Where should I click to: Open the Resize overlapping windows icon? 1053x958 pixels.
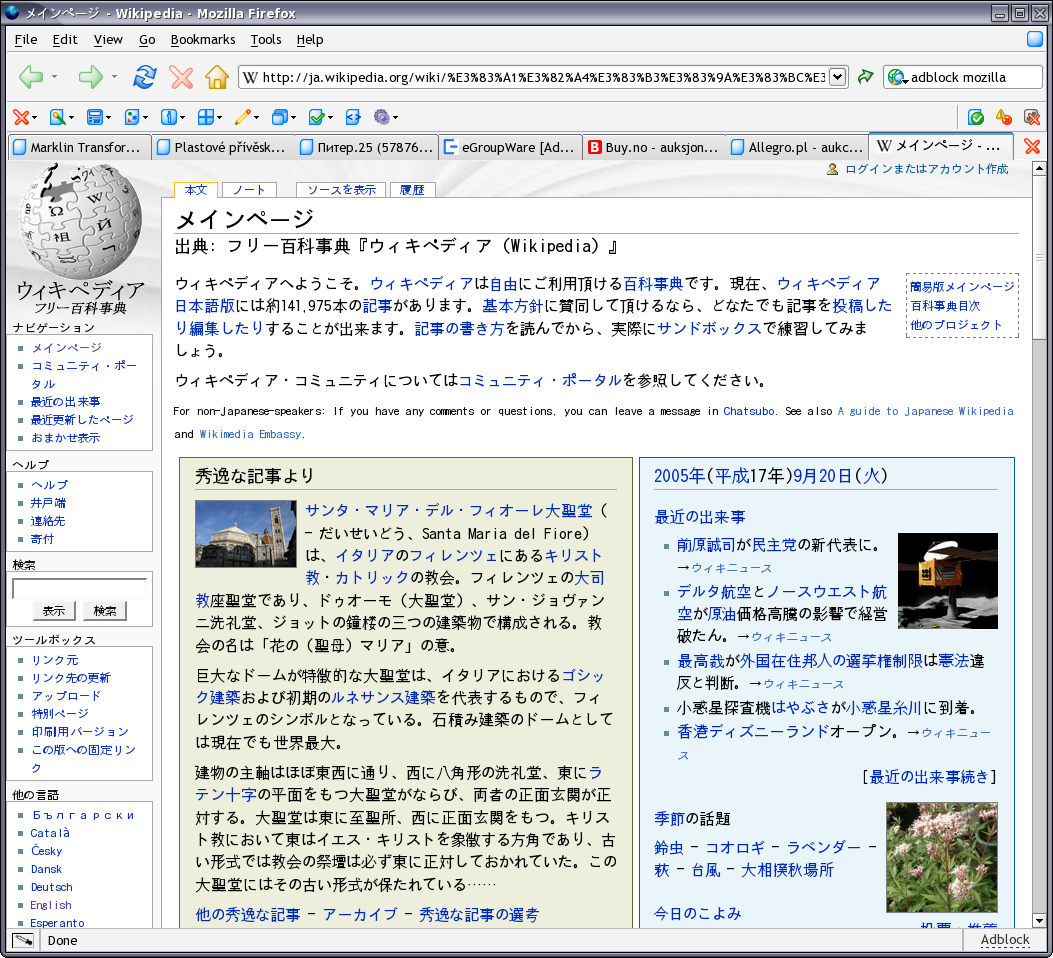279,117
